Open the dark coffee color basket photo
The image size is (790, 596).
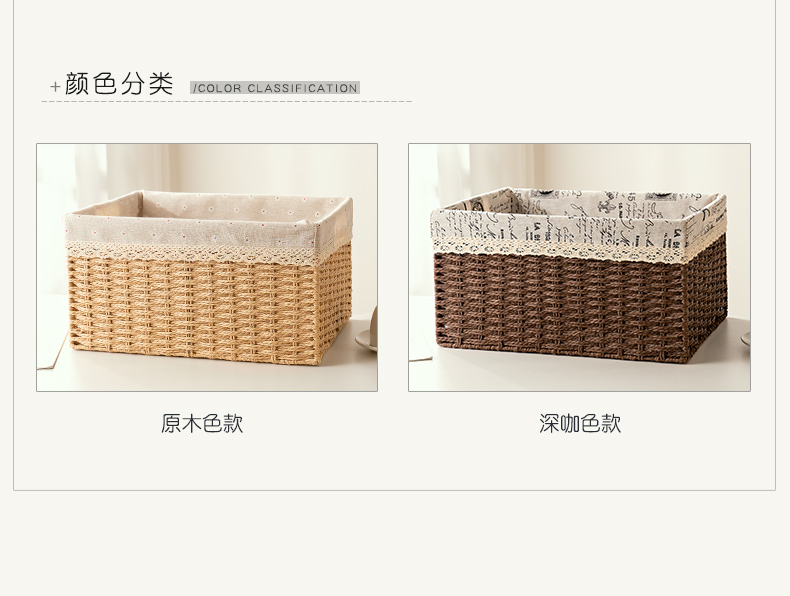[x=579, y=267]
